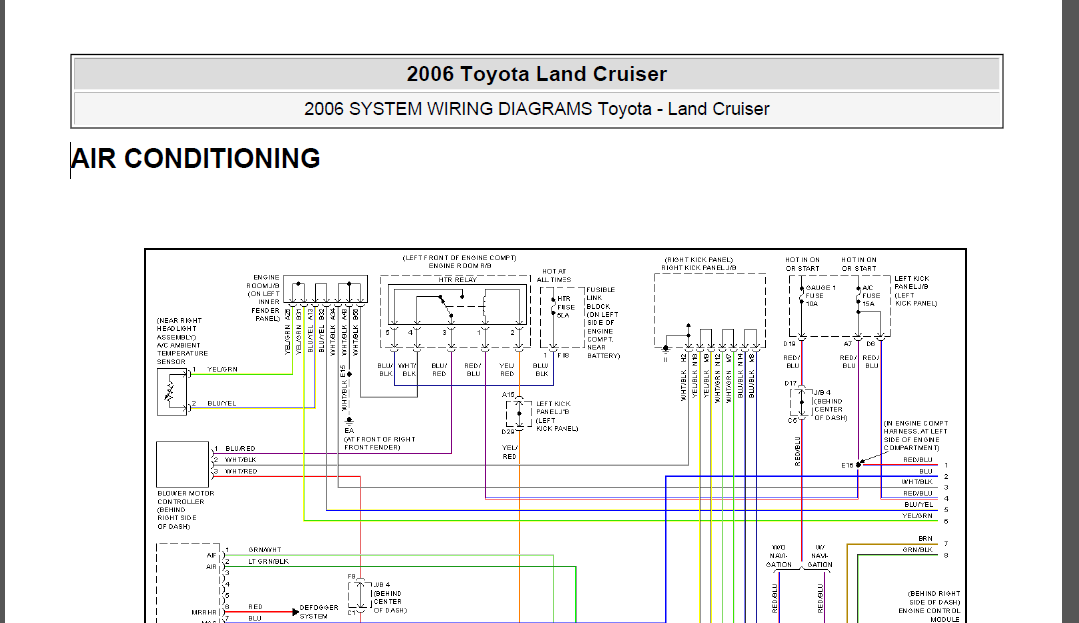The image size is (1079, 623).
Task: Click HTR relay terminal 5 number
Action: [387, 332]
